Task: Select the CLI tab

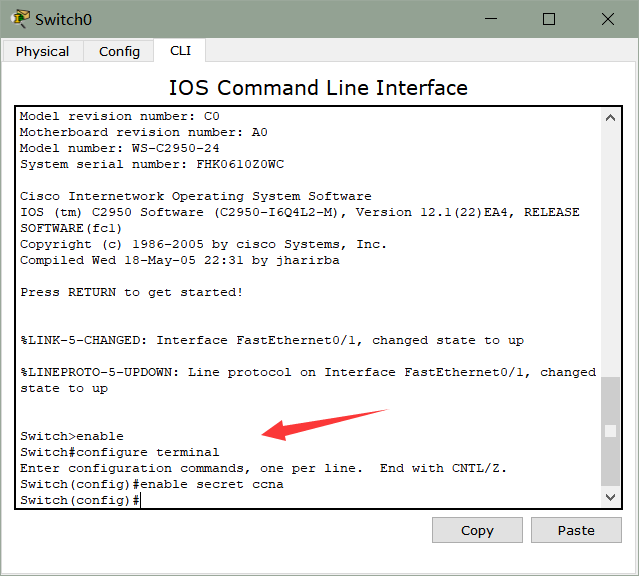Action: tap(180, 51)
